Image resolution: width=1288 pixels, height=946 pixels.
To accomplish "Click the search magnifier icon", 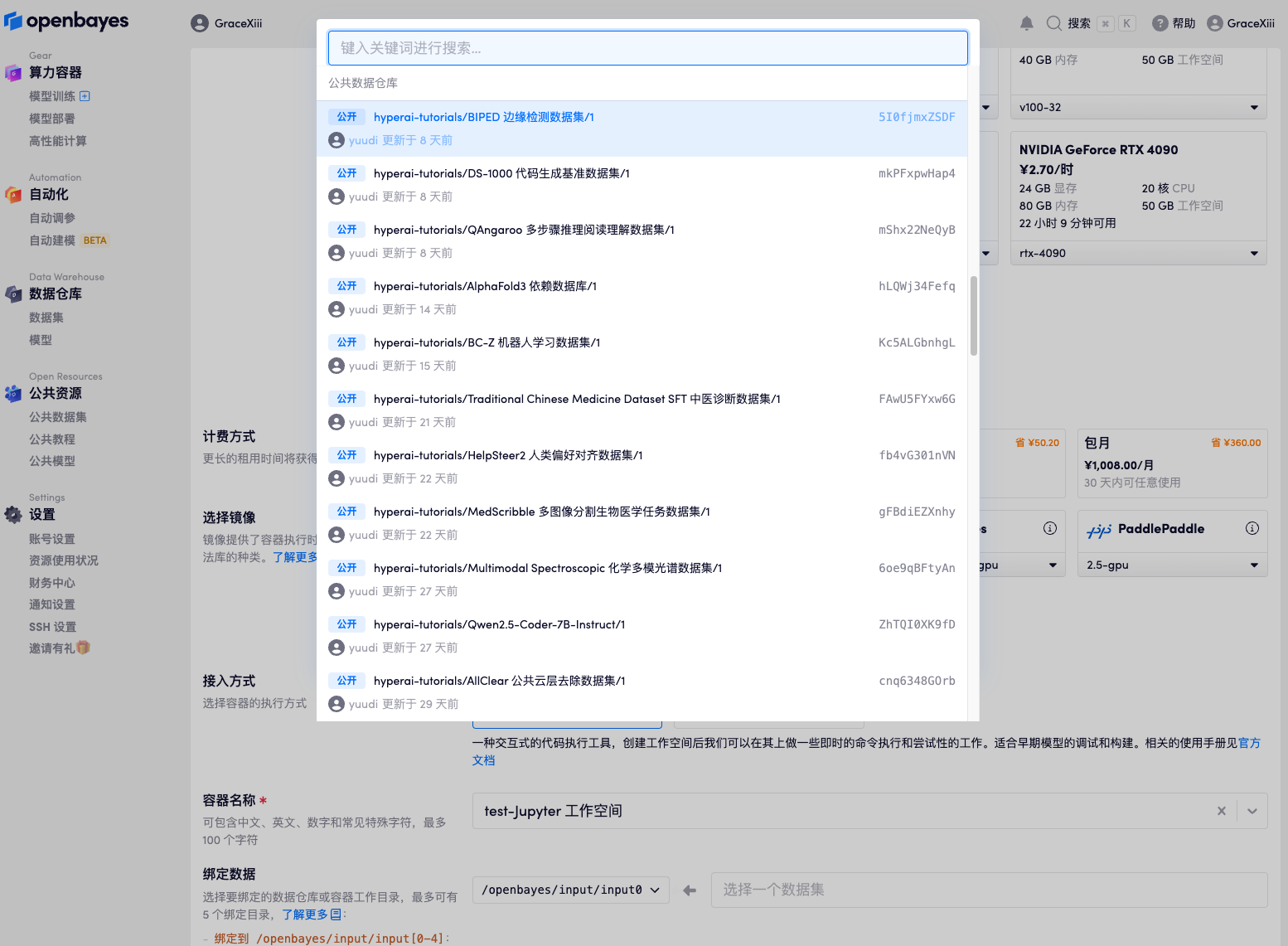I will click(x=1053, y=23).
